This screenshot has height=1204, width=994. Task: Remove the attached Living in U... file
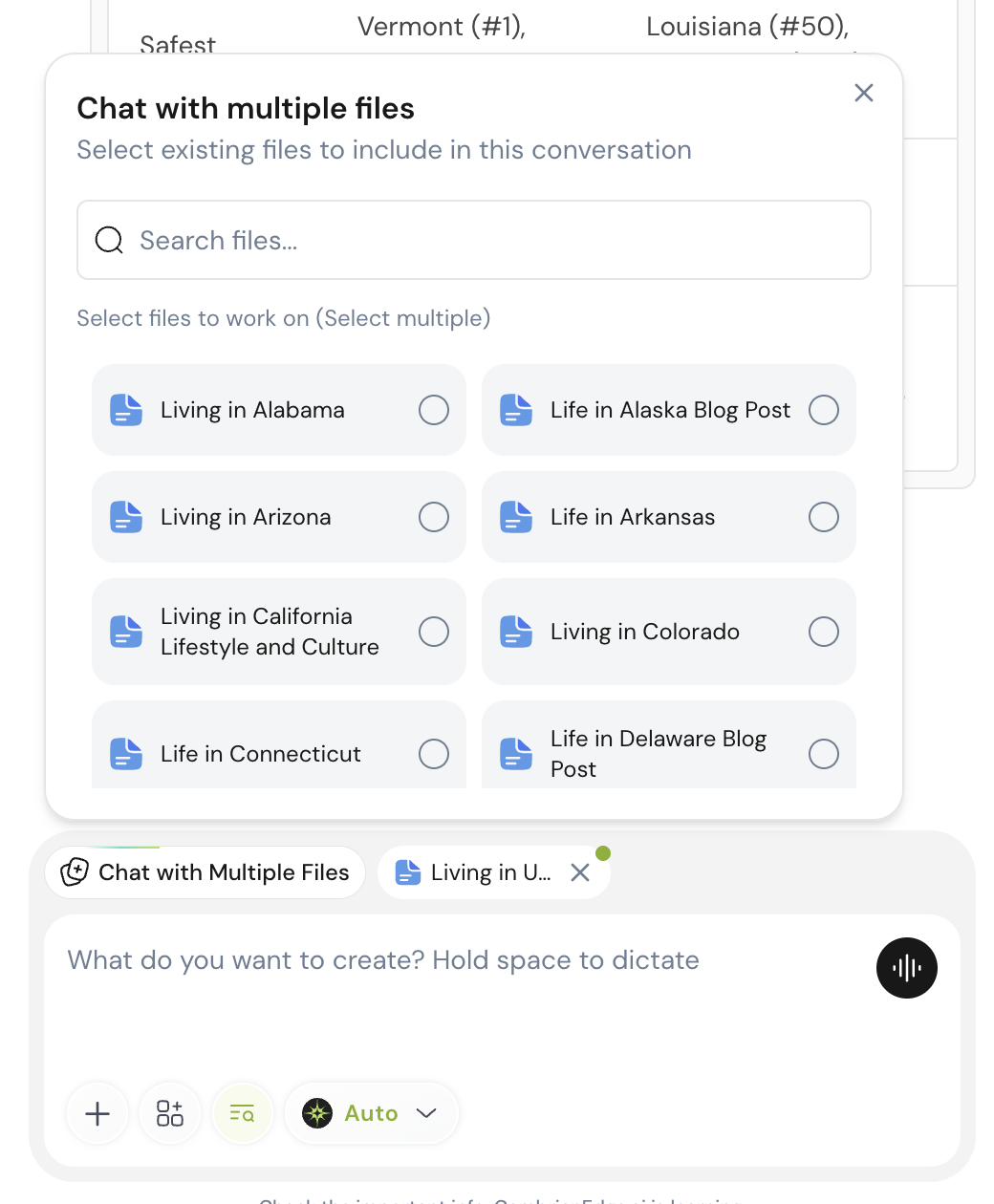point(579,872)
